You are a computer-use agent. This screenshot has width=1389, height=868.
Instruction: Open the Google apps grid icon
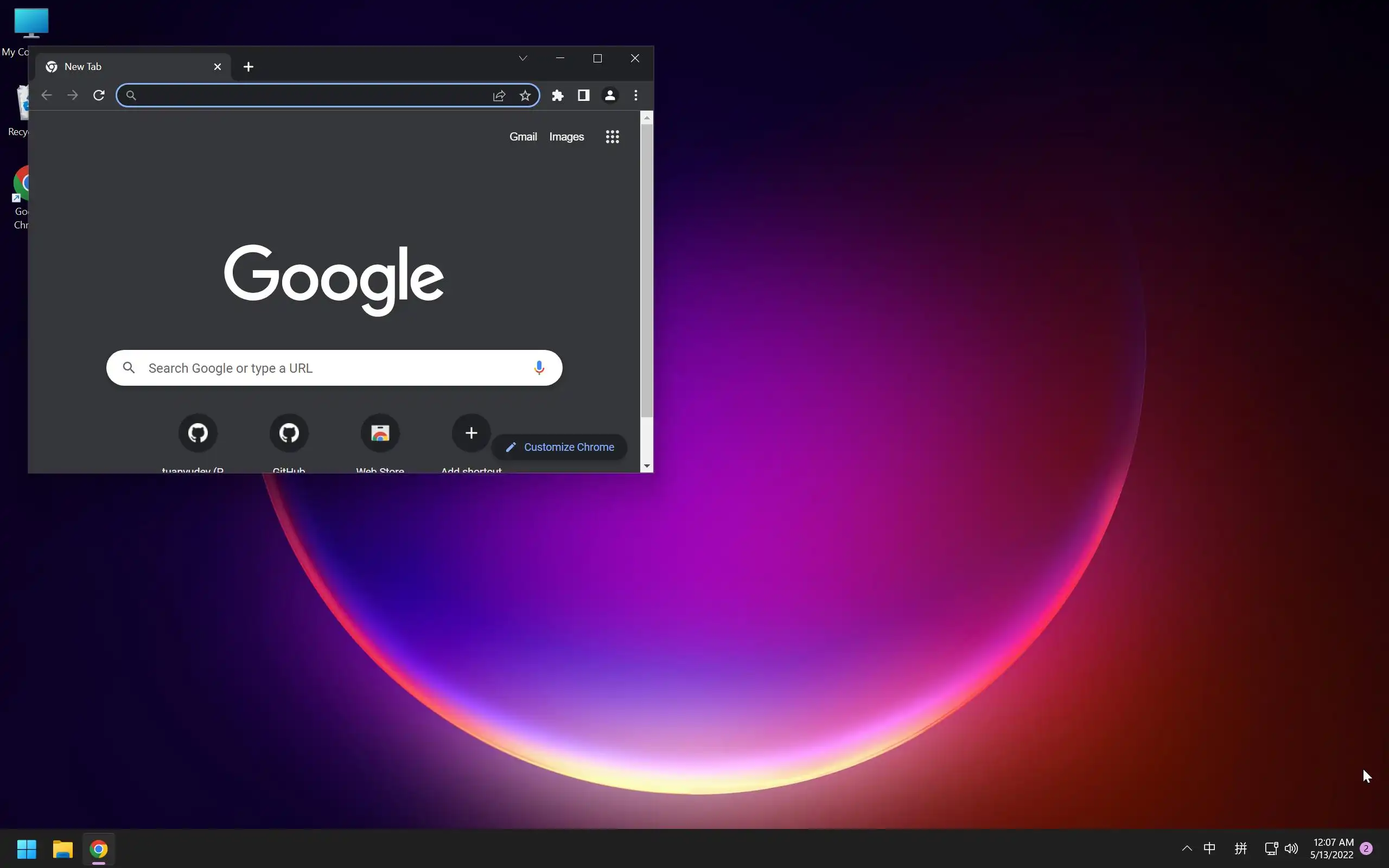coord(612,137)
